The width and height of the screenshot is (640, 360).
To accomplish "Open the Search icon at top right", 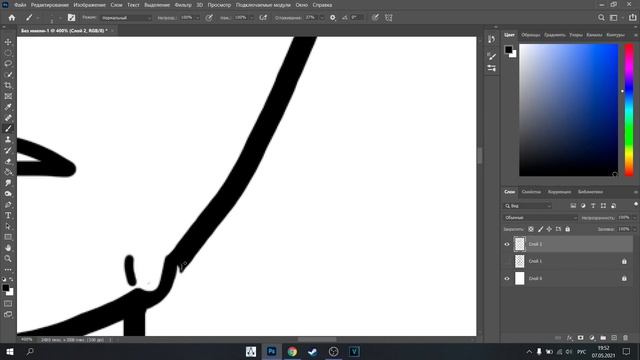I will (601, 18).
